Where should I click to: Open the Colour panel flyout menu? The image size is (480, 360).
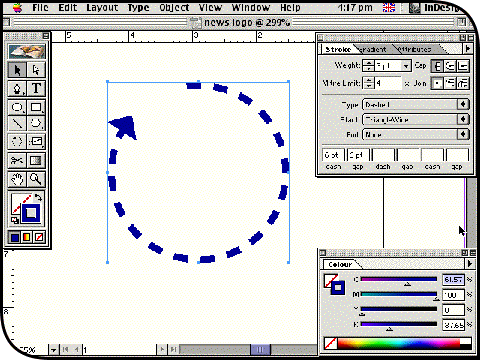coord(469,264)
